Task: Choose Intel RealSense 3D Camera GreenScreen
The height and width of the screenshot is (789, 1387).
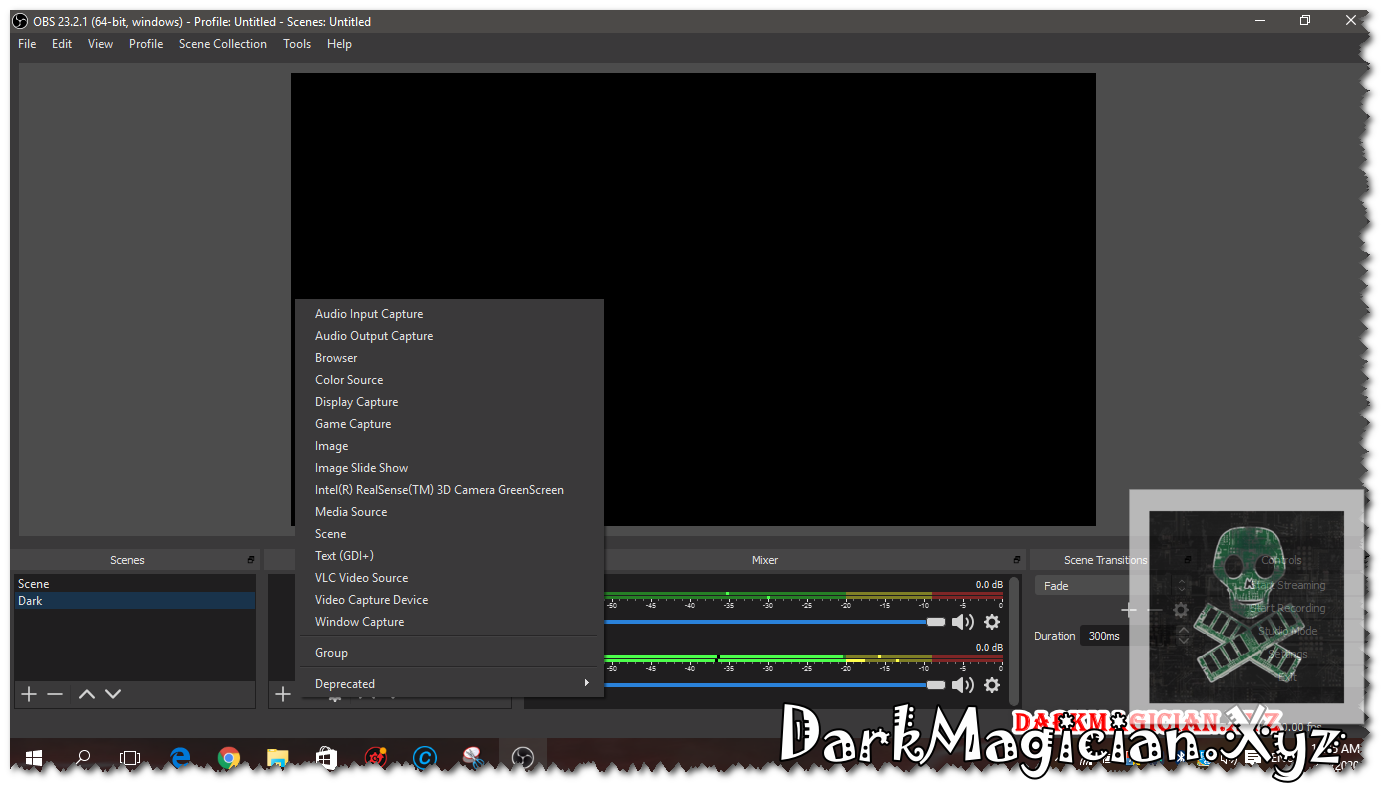Action: tap(449, 490)
